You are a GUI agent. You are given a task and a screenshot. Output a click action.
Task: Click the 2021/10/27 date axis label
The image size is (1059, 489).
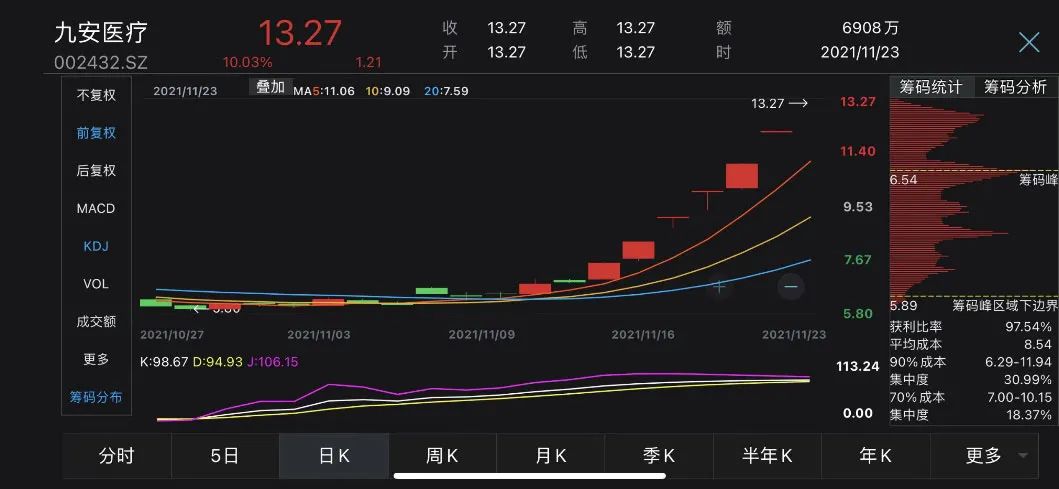click(x=172, y=335)
